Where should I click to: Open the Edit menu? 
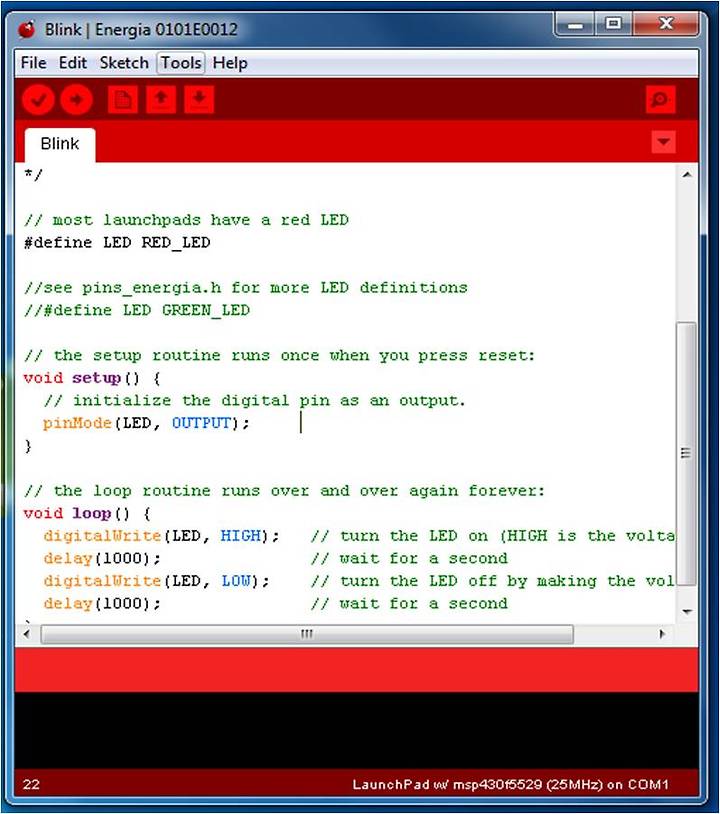(72, 63)
